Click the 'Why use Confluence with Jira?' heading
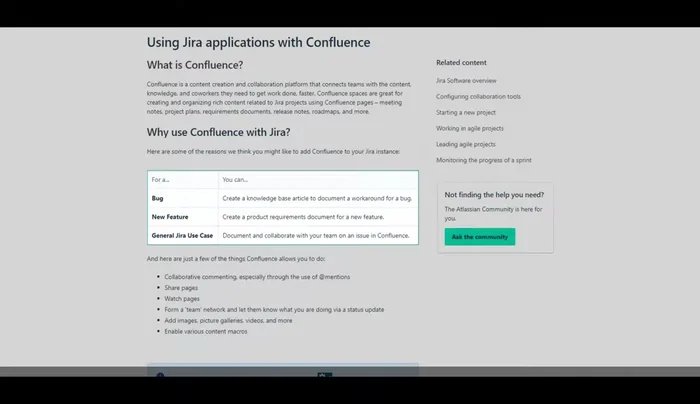The width and height of the screenshot is (700, 404). coord(218,133)
